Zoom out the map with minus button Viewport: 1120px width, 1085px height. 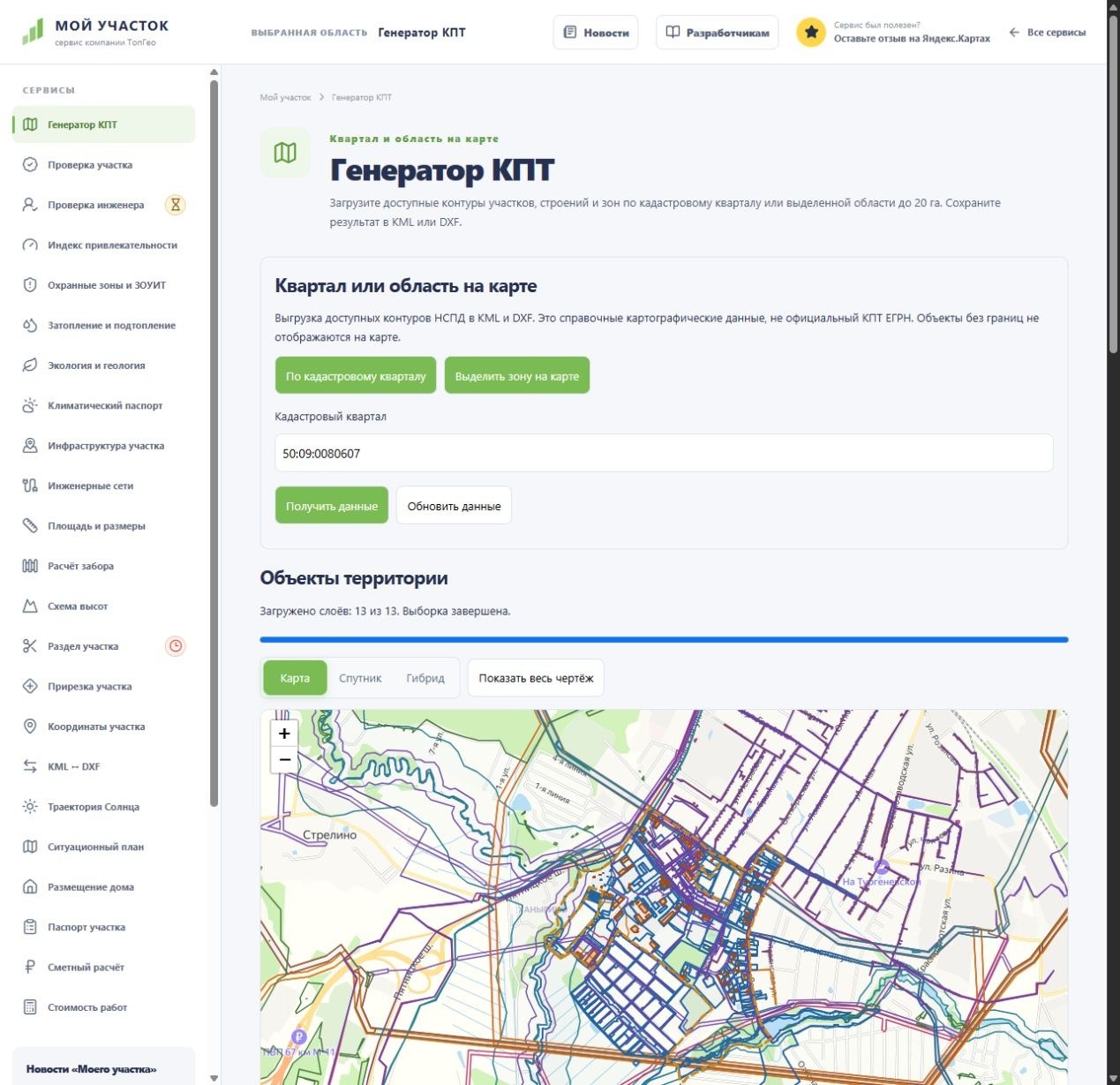click(284, 759)
